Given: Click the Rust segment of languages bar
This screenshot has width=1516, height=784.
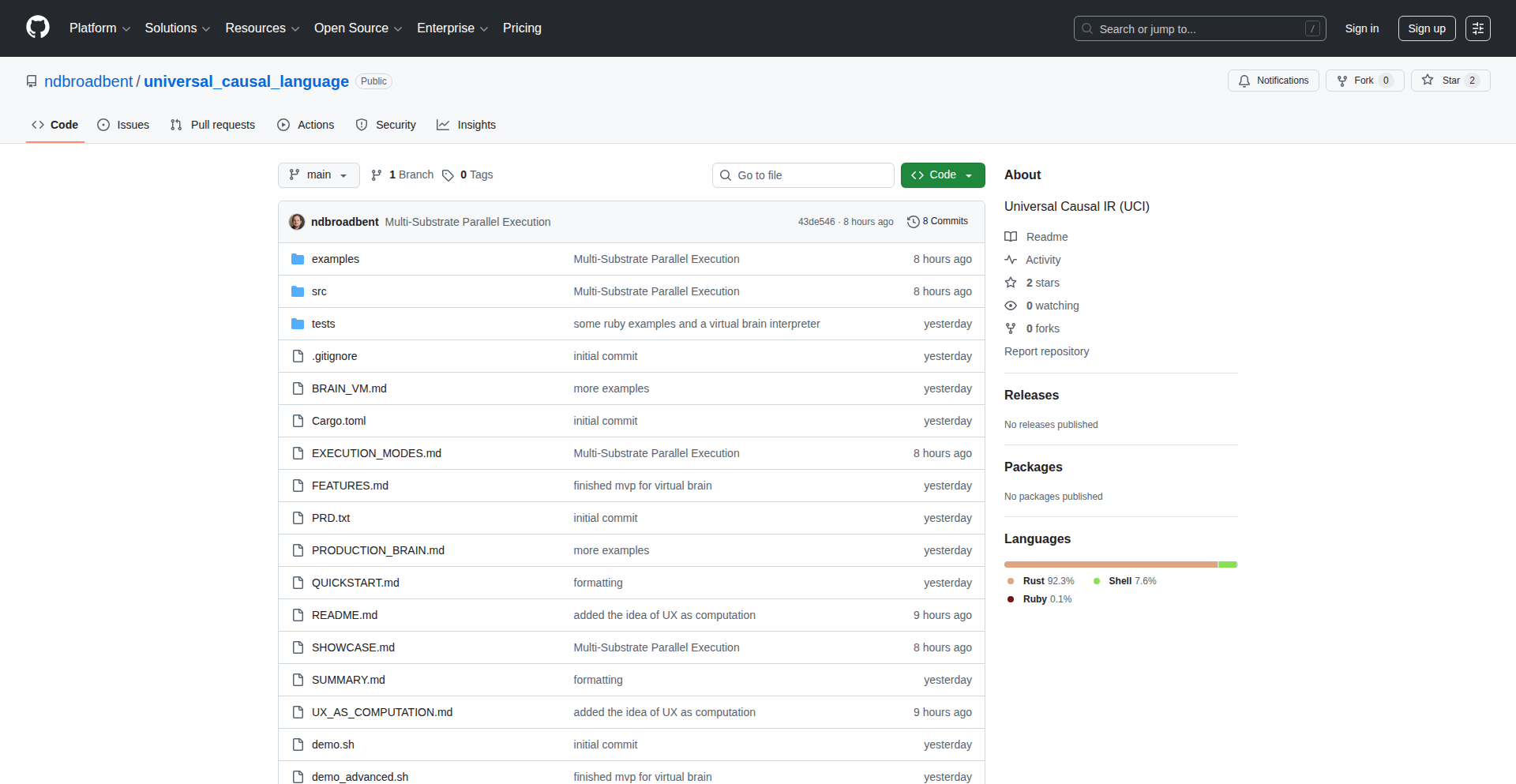Looking at the screenshot, I should click(1110, 565).
